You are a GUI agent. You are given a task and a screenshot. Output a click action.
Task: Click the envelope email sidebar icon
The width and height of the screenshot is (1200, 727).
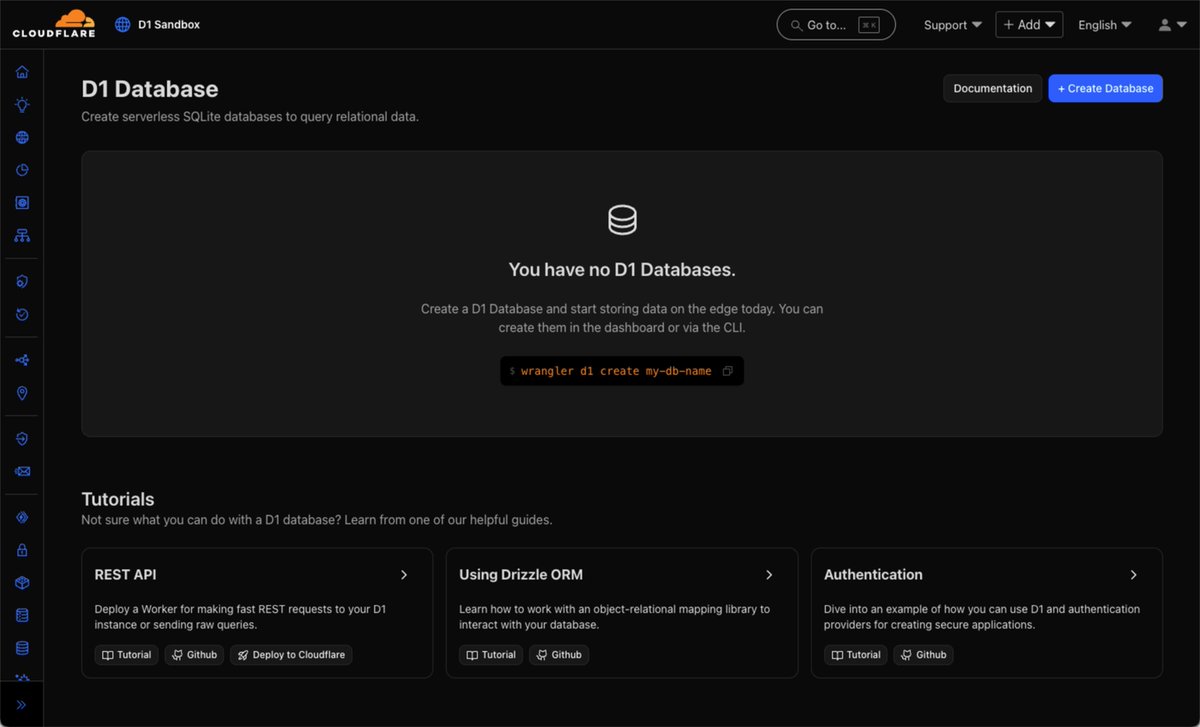[x=22, y=471]
